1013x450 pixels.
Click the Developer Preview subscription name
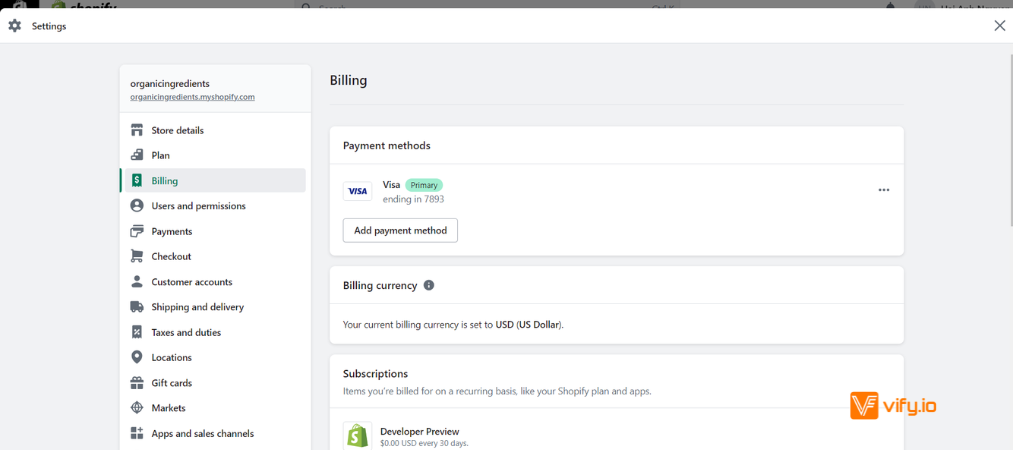point(420,431)
